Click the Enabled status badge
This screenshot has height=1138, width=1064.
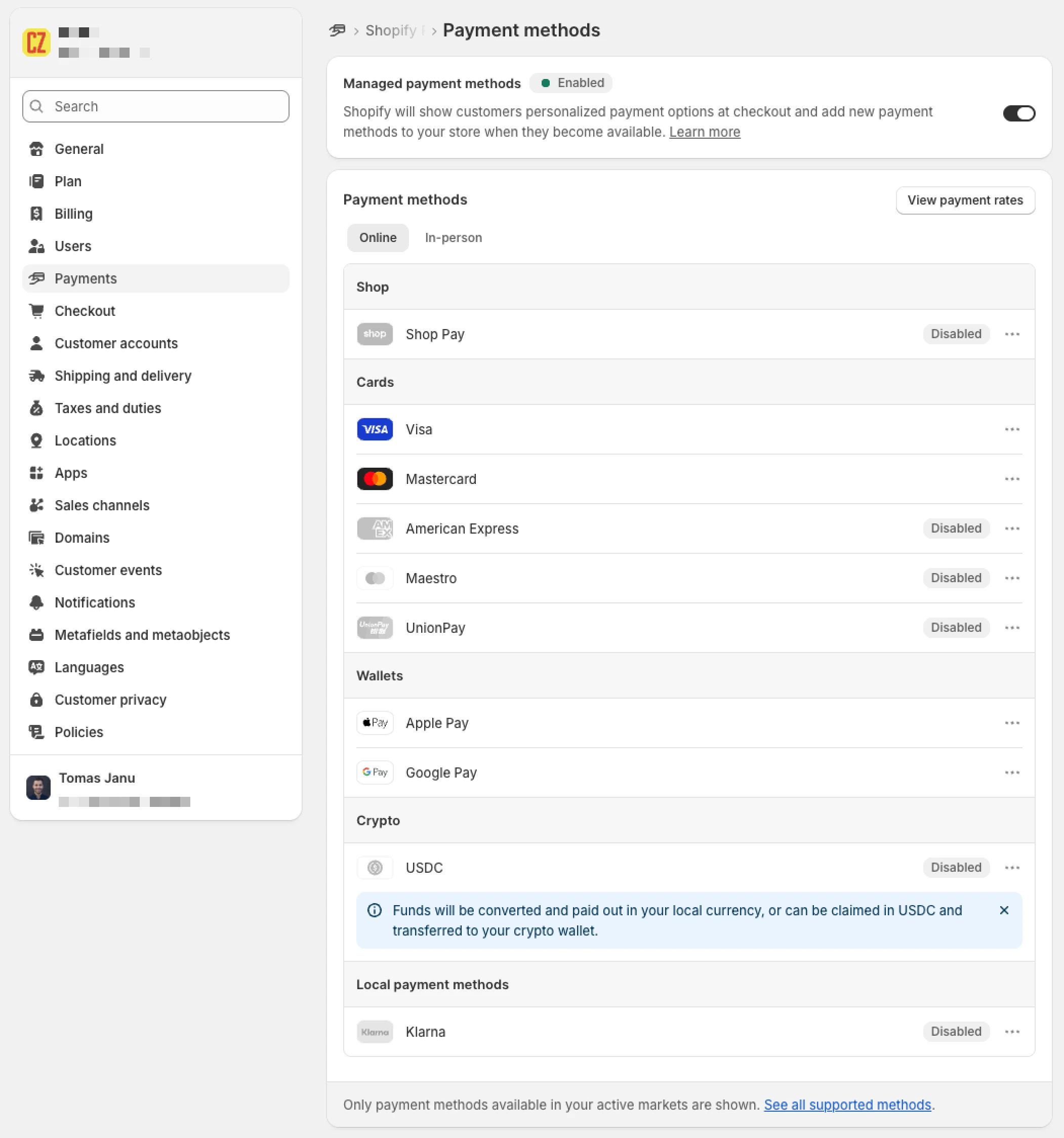[571, 83]
